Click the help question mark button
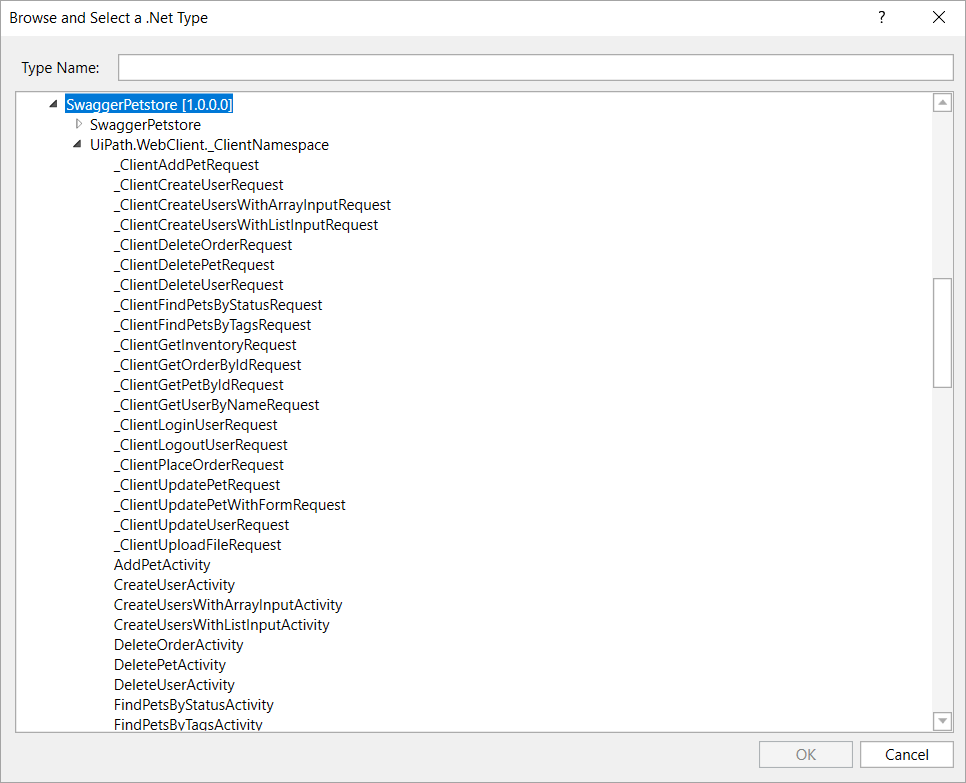The width and height of the screenshot is (966, 783). [x=881, y=18]
